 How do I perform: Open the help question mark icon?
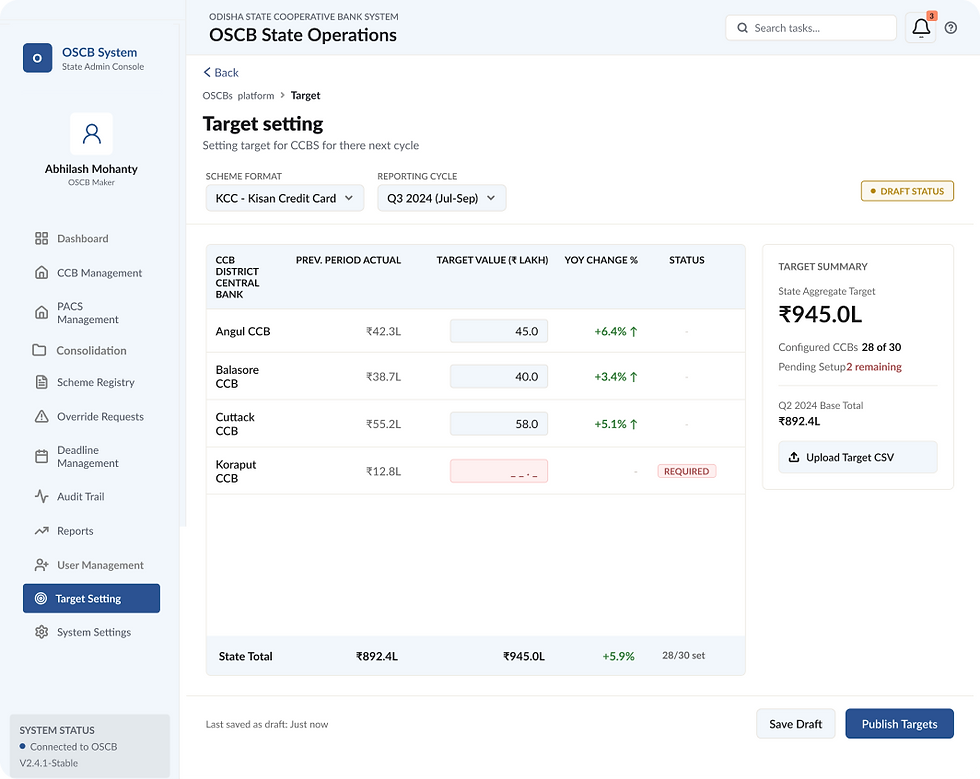point(951,28)
